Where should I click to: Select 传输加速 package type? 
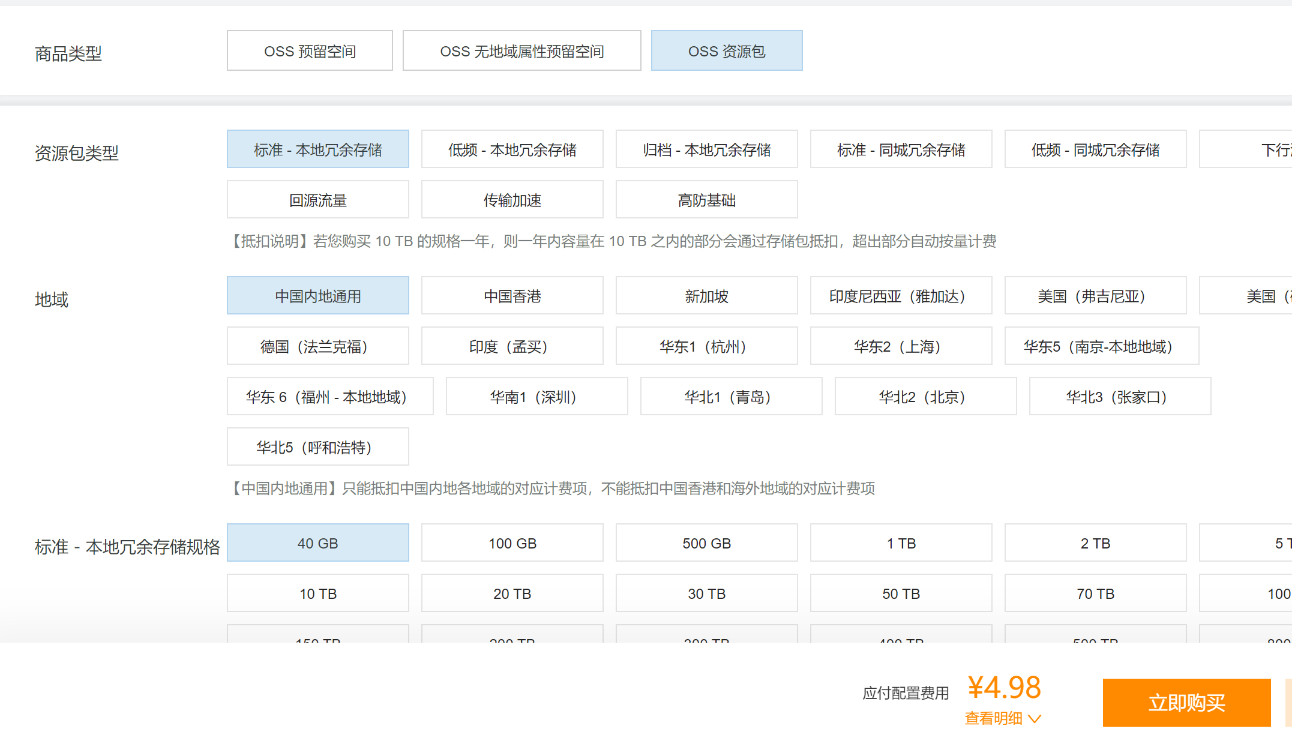point(512,199)
